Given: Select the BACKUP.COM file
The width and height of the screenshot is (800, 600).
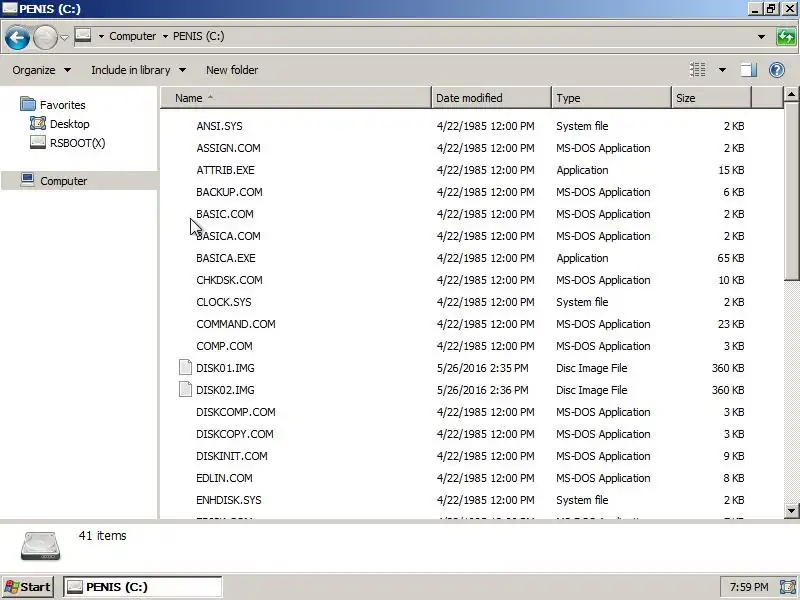Looking at the screenshot, I should pos(229,192).
